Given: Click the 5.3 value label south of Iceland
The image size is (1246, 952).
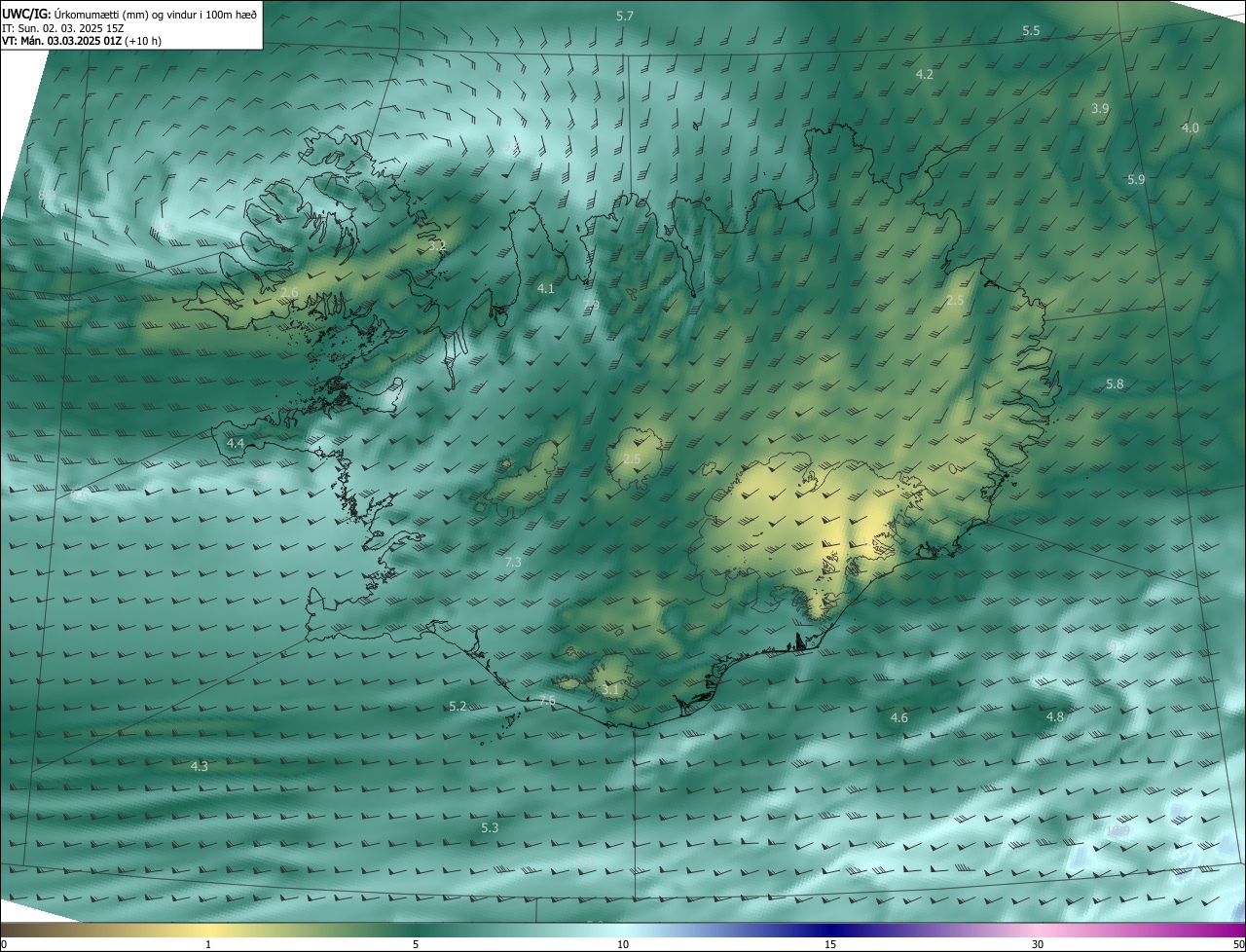Looking at the screenshot, I should click(490, 828).
